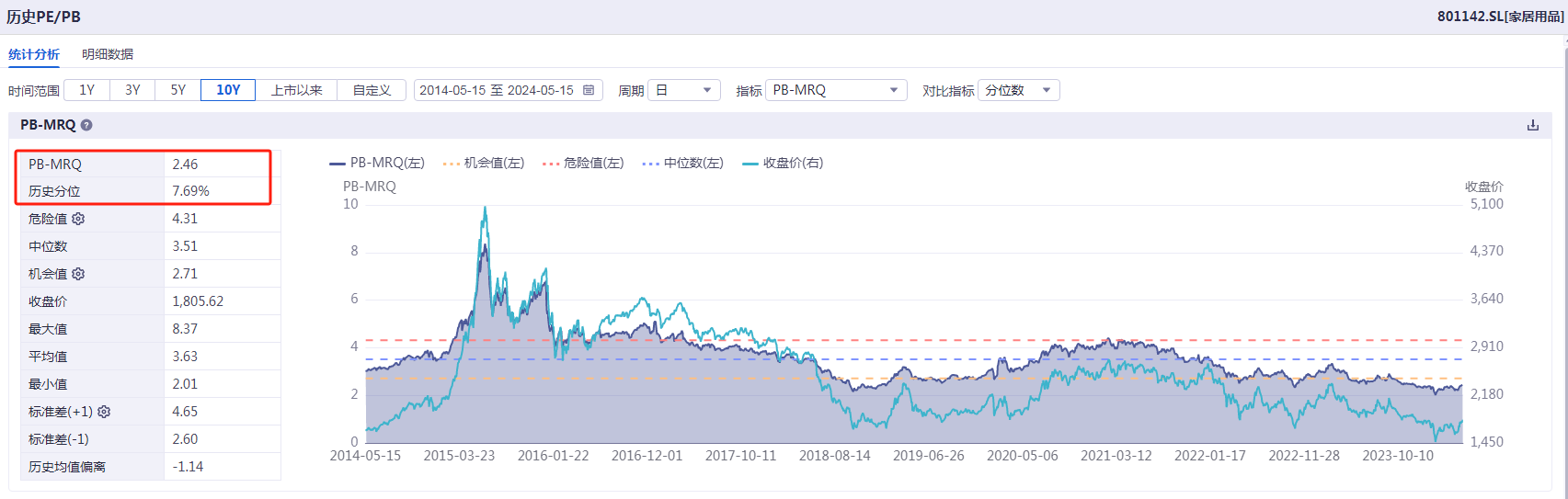
Task: Click the help icon beside PB-MRQ title
Action: (86, 125)
